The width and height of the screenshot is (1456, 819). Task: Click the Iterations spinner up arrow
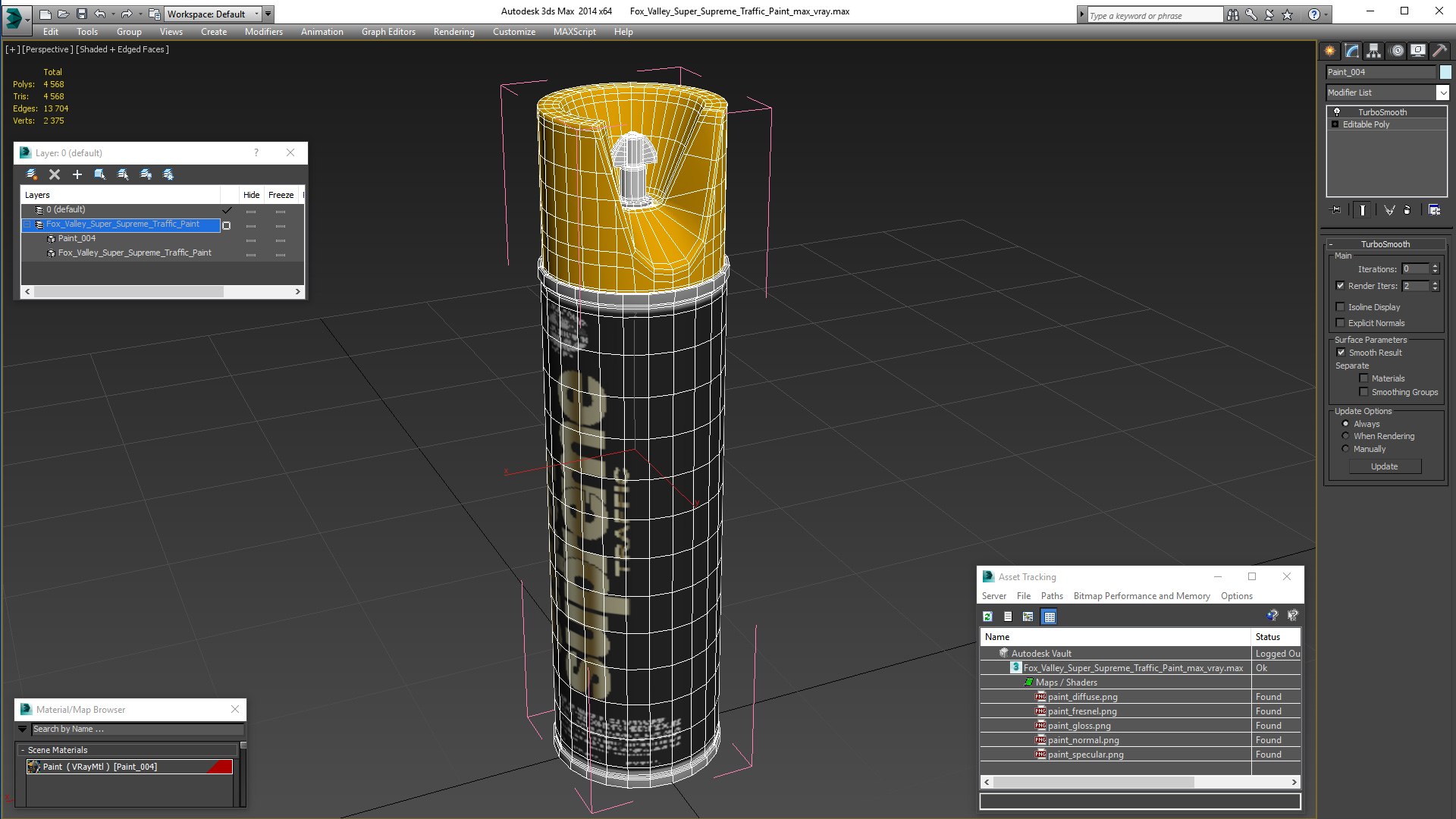click(1435, 266)
